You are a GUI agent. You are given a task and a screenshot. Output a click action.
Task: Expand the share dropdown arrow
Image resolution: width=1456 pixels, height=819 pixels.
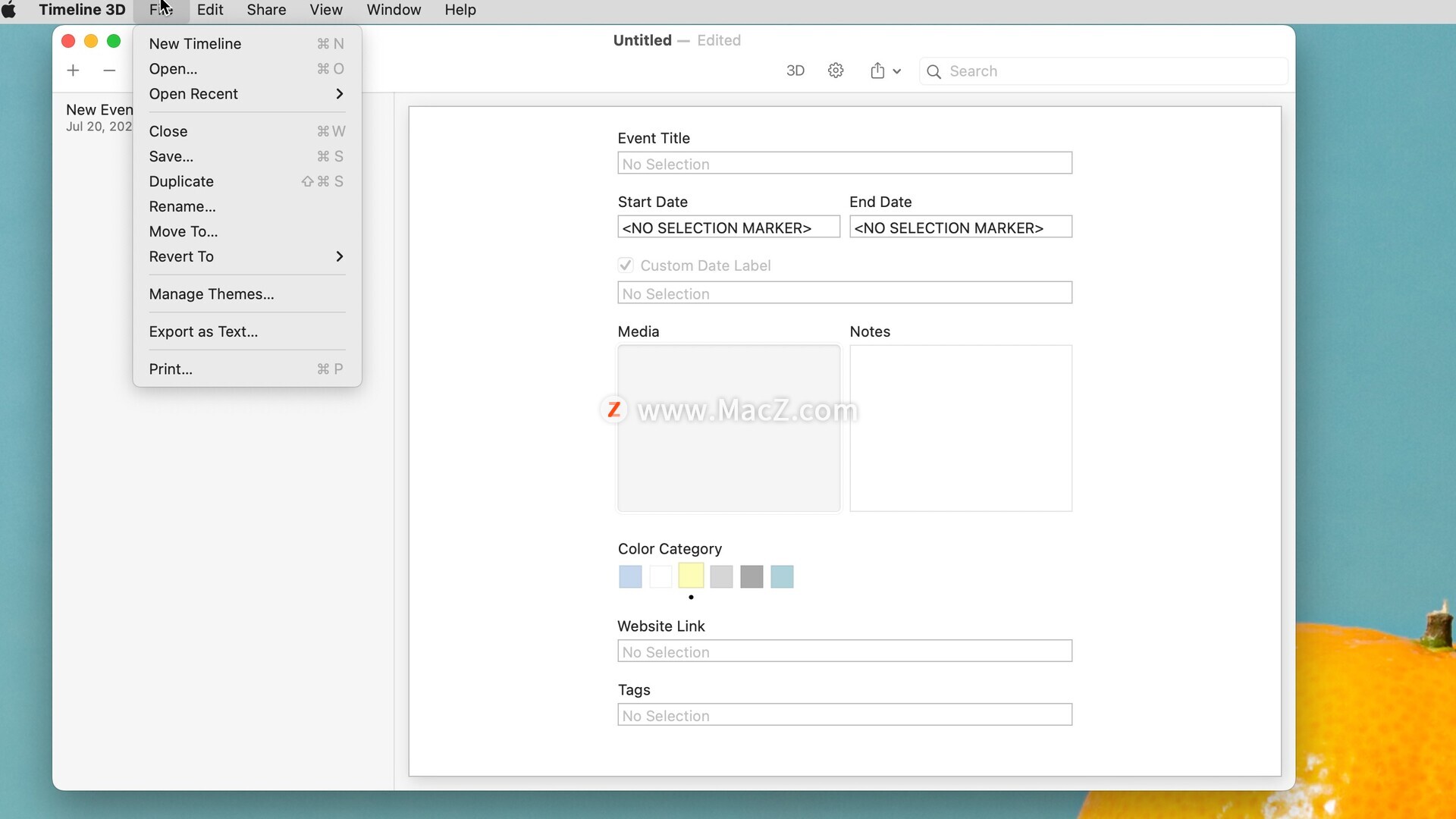tap(897, 71)
